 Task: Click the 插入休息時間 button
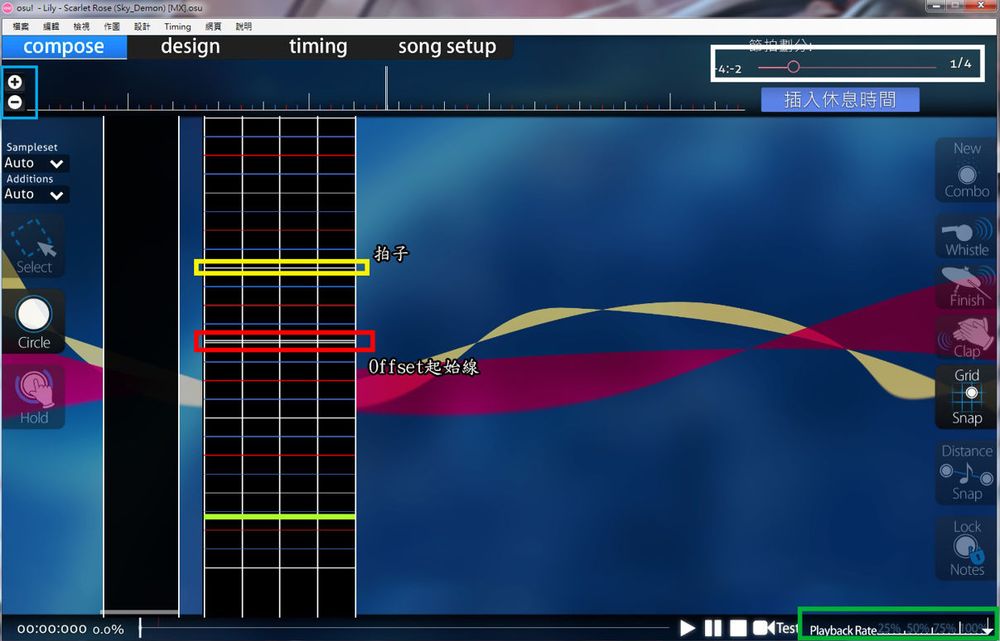tap(840, 99)
